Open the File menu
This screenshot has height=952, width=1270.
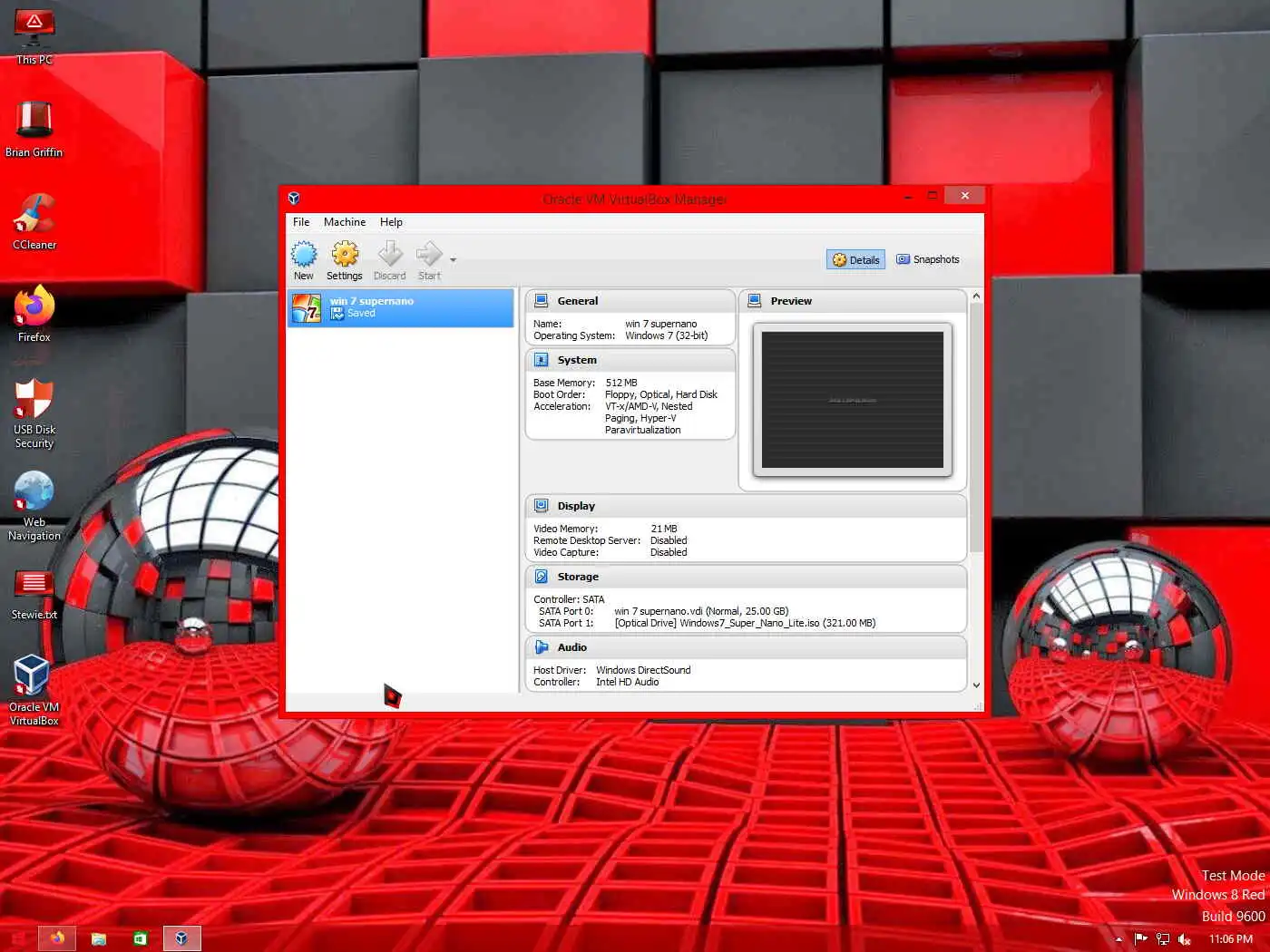[x=301, y=222]
